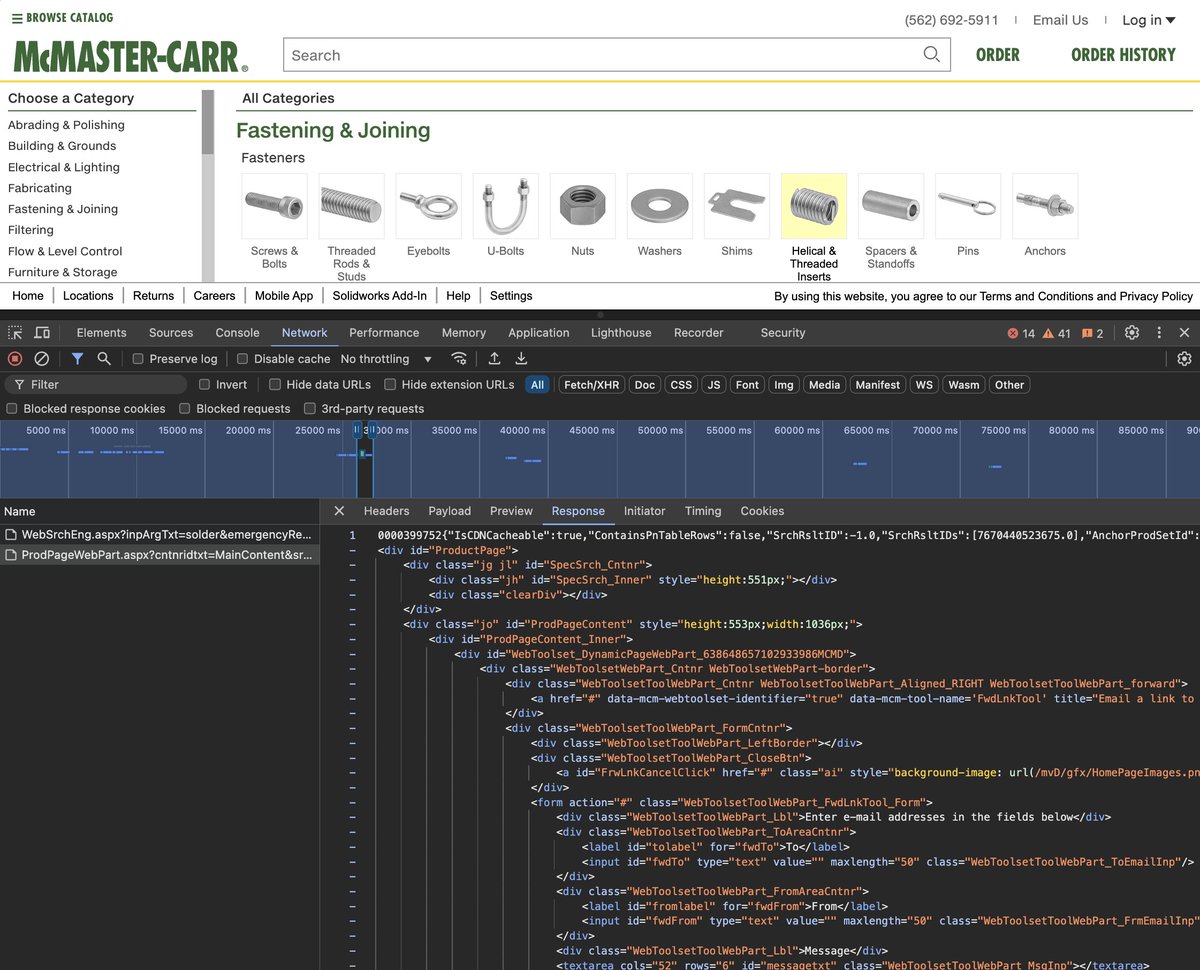The image size is (1200, 970).
Task: Open DevTools settings gear icon
Action: [1132, 333]
